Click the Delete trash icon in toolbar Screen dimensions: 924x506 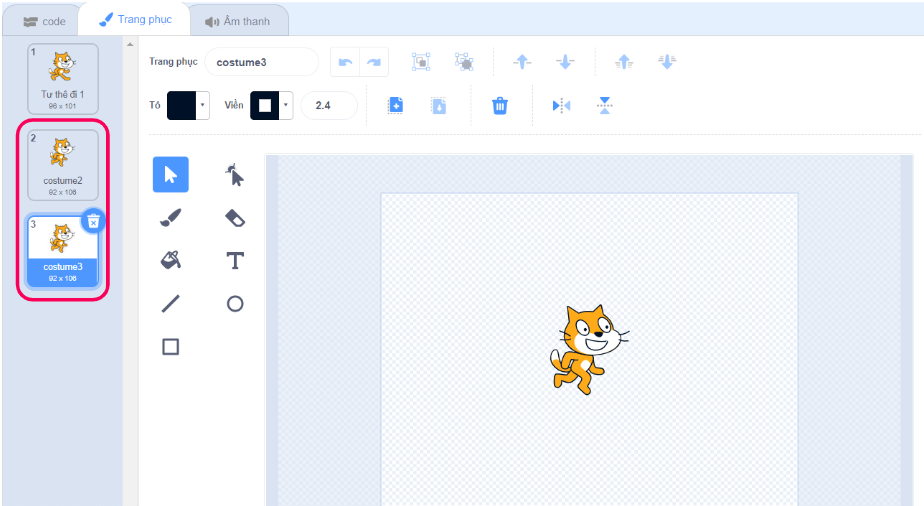(500, 106)
